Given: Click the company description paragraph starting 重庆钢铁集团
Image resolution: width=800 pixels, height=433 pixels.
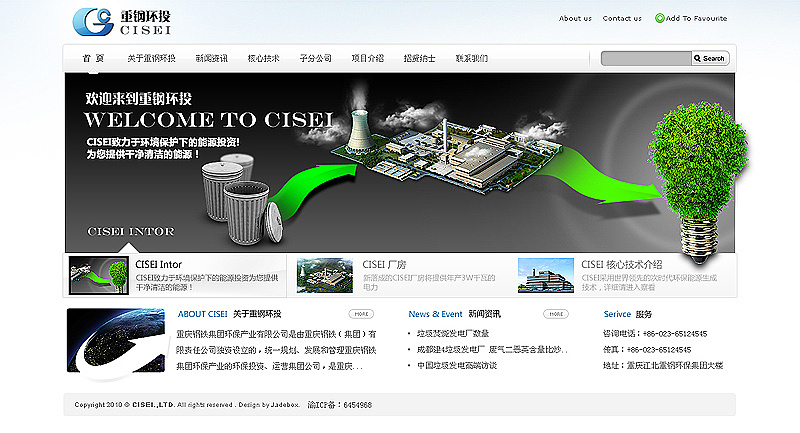Looking at the screenshot, I should click(x=276, y=350).
